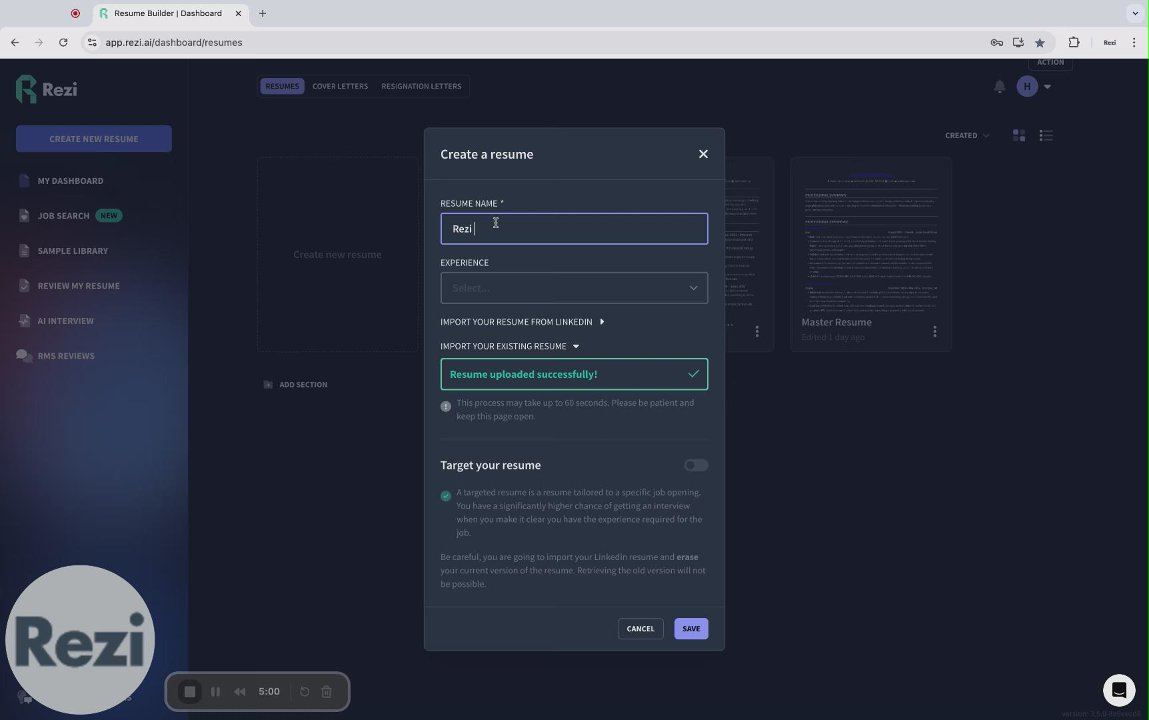The width and height of the screenshot is (1149, 720).
Task: Click the Job Search sidebar icon
Action: tap(24, 215)
